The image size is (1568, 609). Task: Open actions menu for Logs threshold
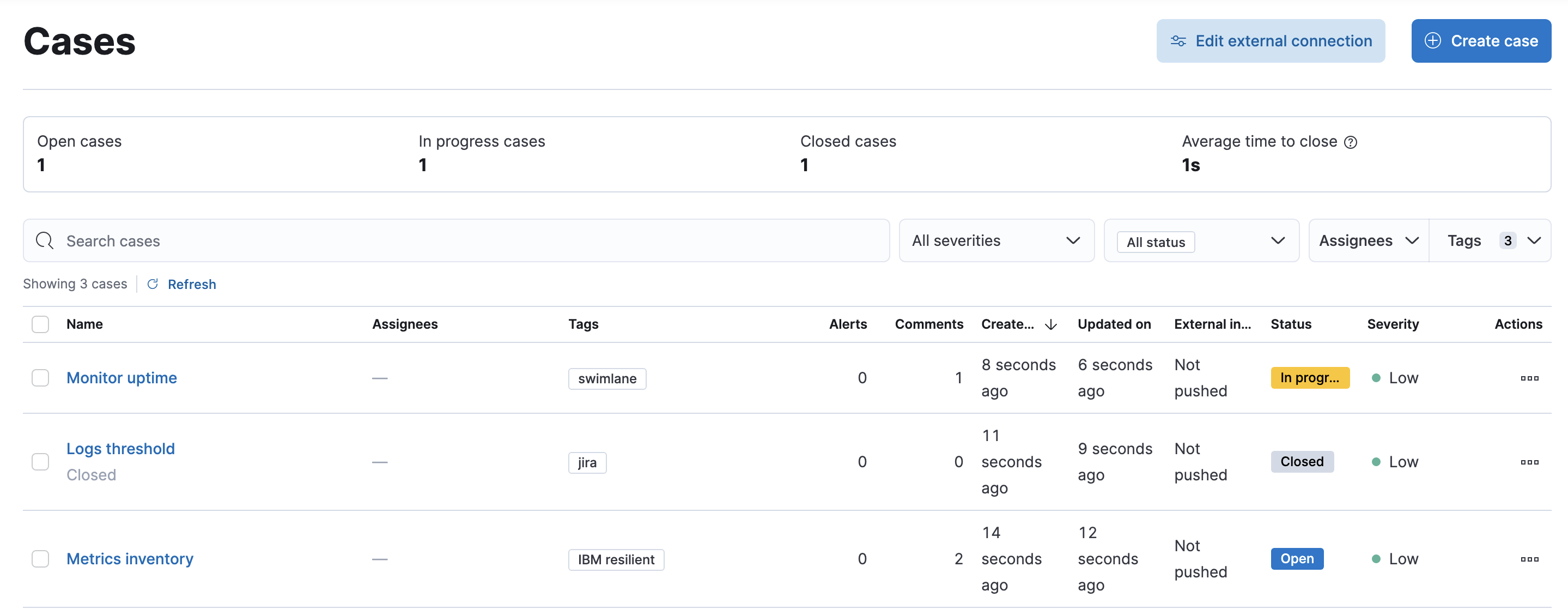coord(1528,462)
